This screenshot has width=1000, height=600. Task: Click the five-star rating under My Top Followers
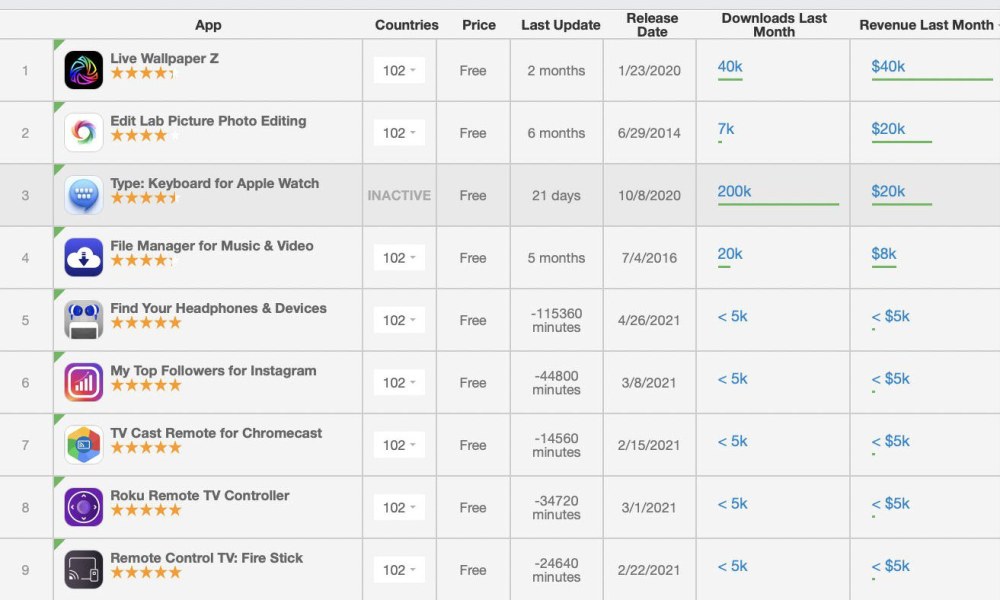pos(146,385)
